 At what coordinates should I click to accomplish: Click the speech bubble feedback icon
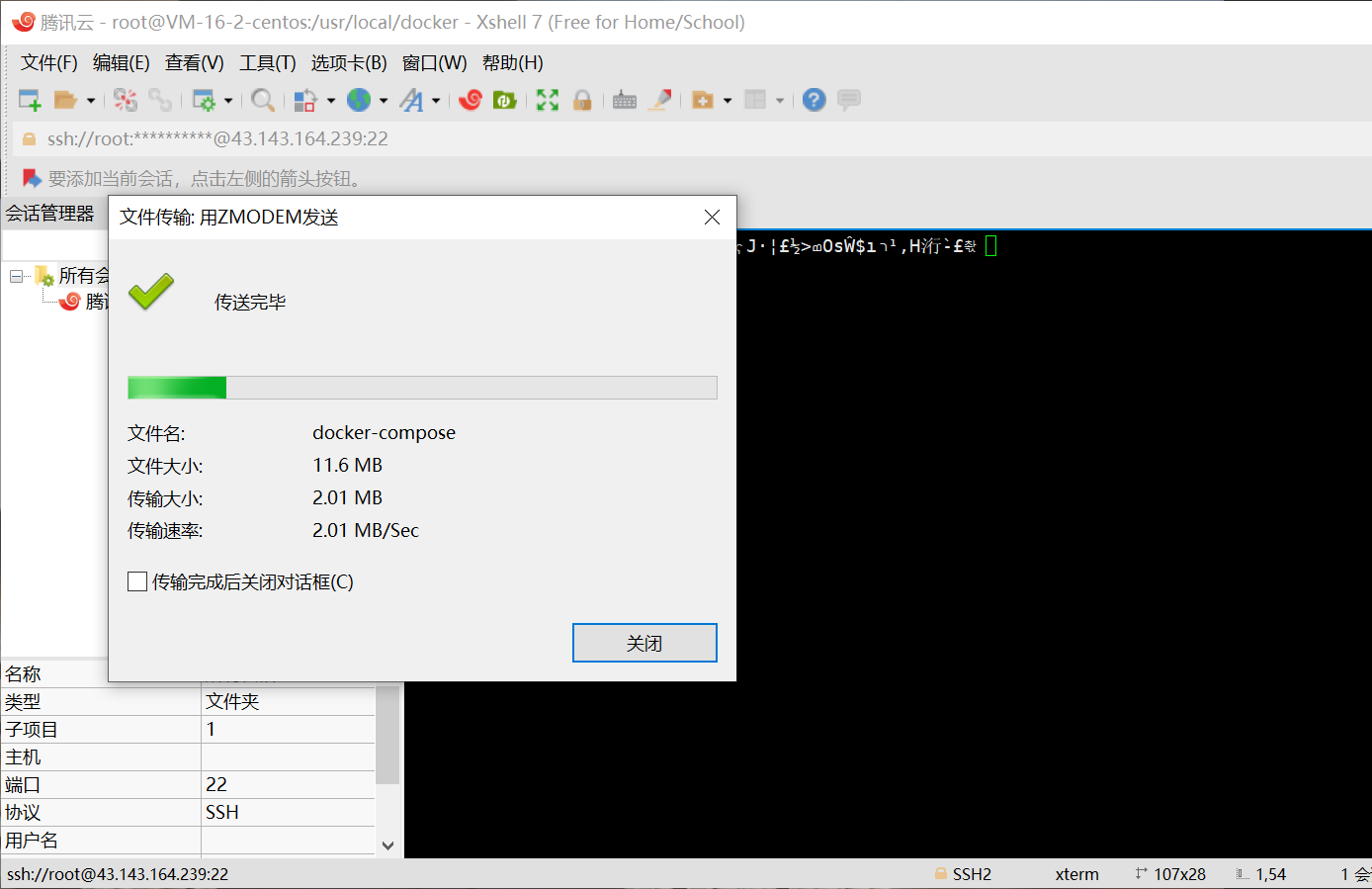pos(848,100)
